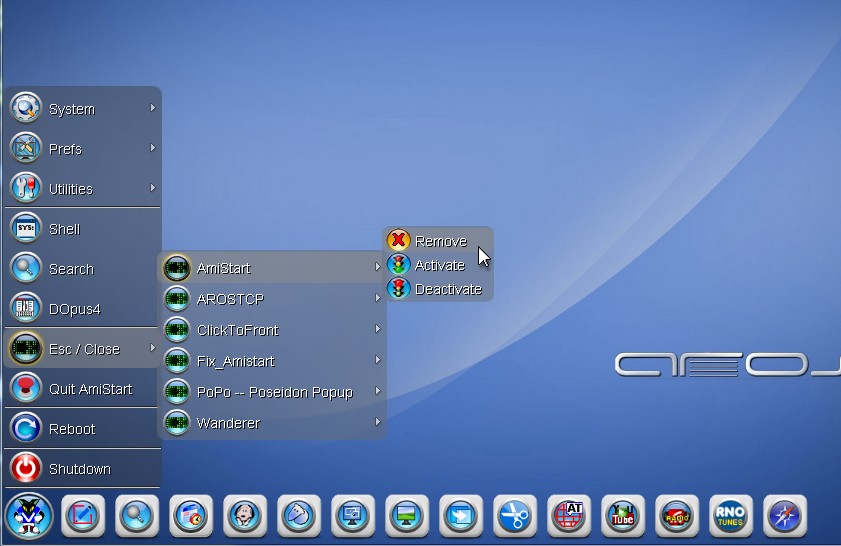This screenshot has height=546, width=841.
Task: Choose Remove from the AmiStart submenu
Action: [x=438, y=241]
